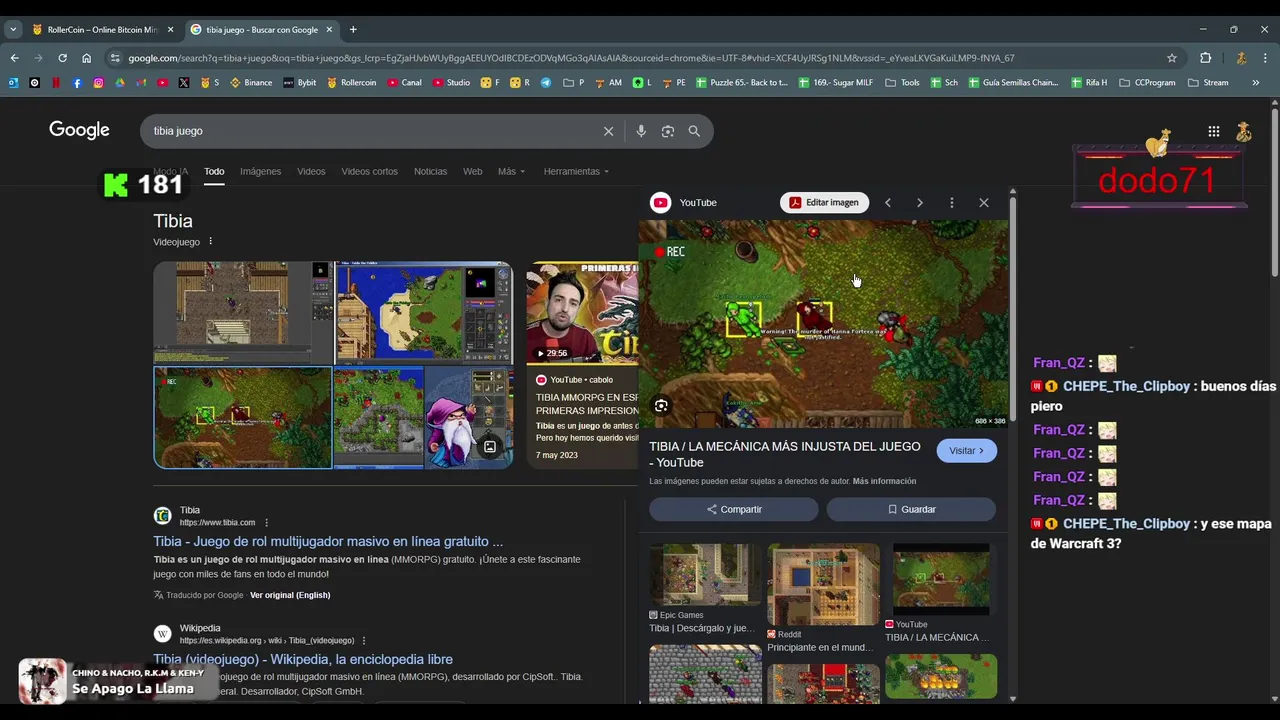
Task: Open the Chrome extensions menu
Action: 1205,58
